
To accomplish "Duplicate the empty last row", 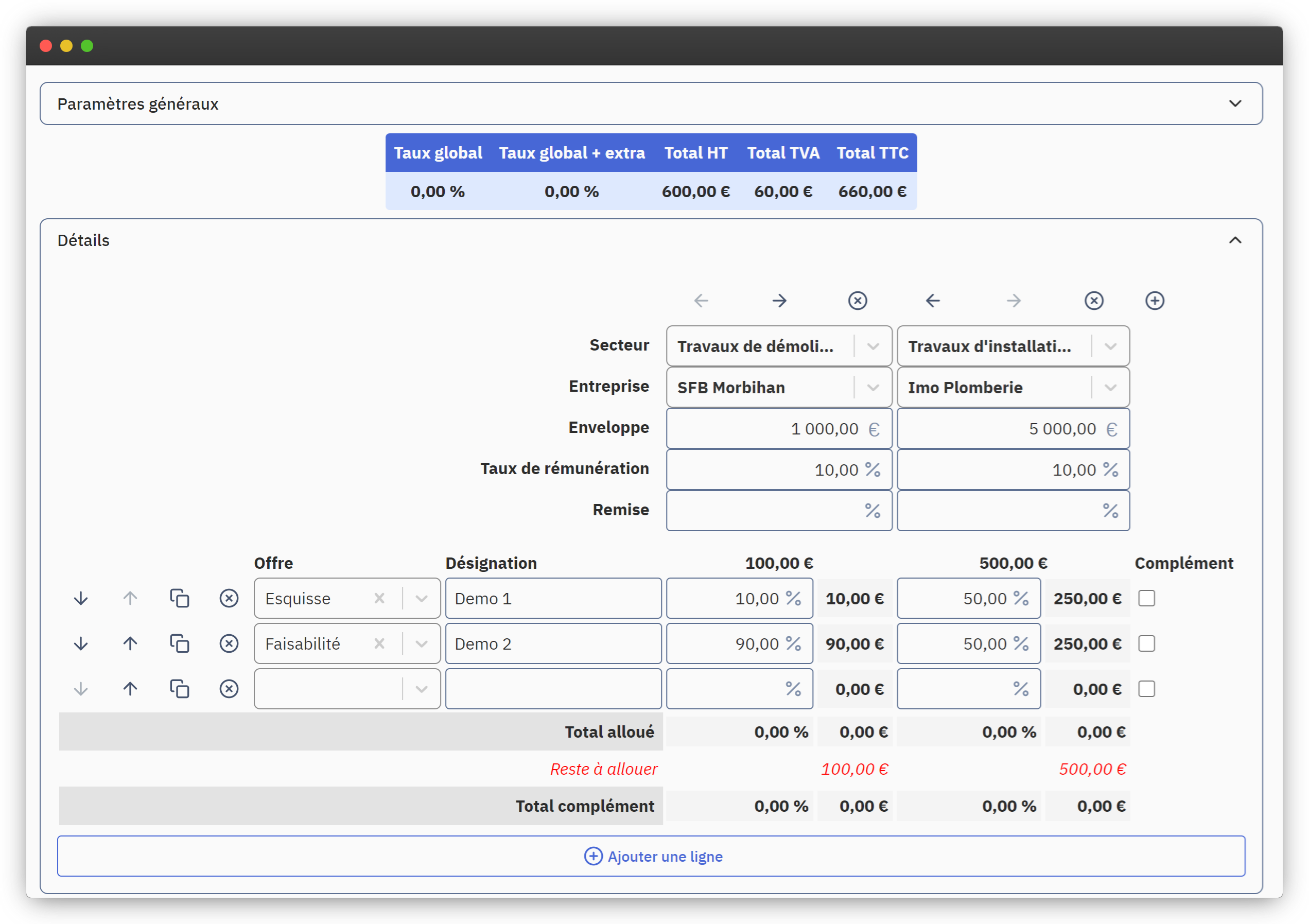I will [x=180, y=689].
